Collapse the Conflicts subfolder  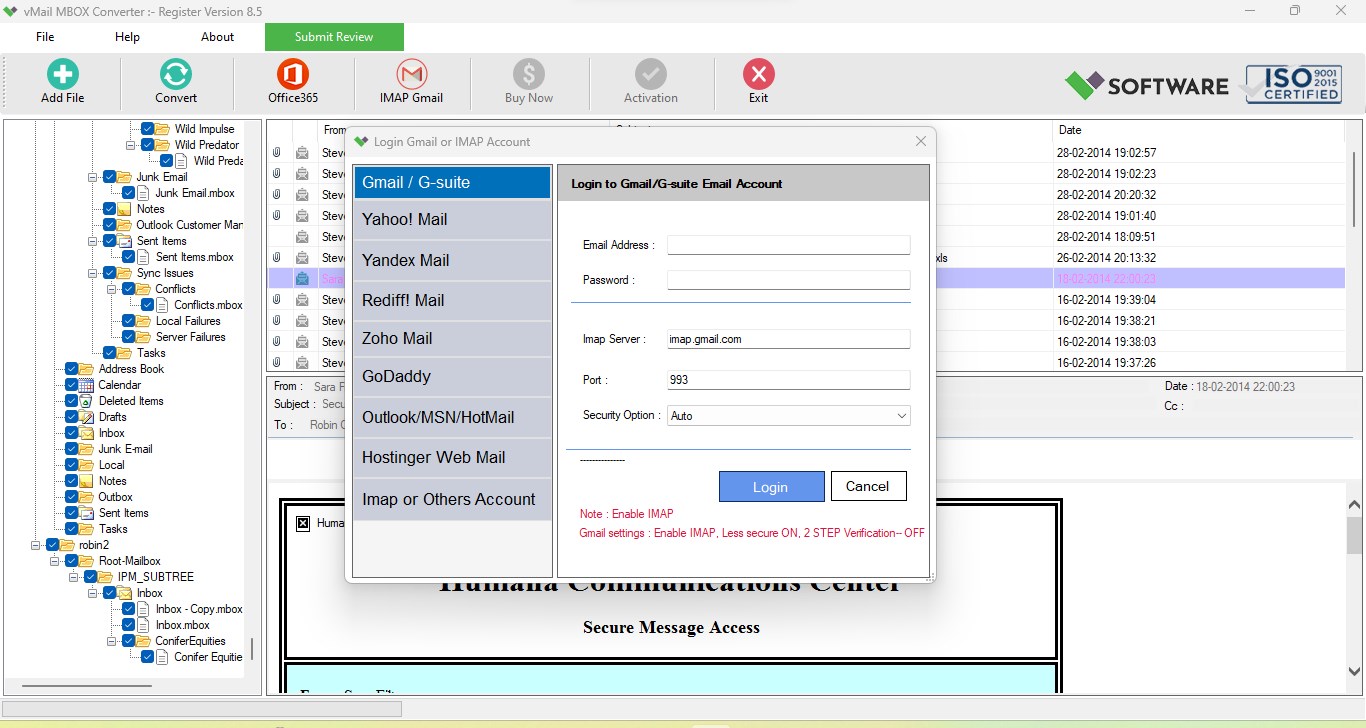(112, 289)
